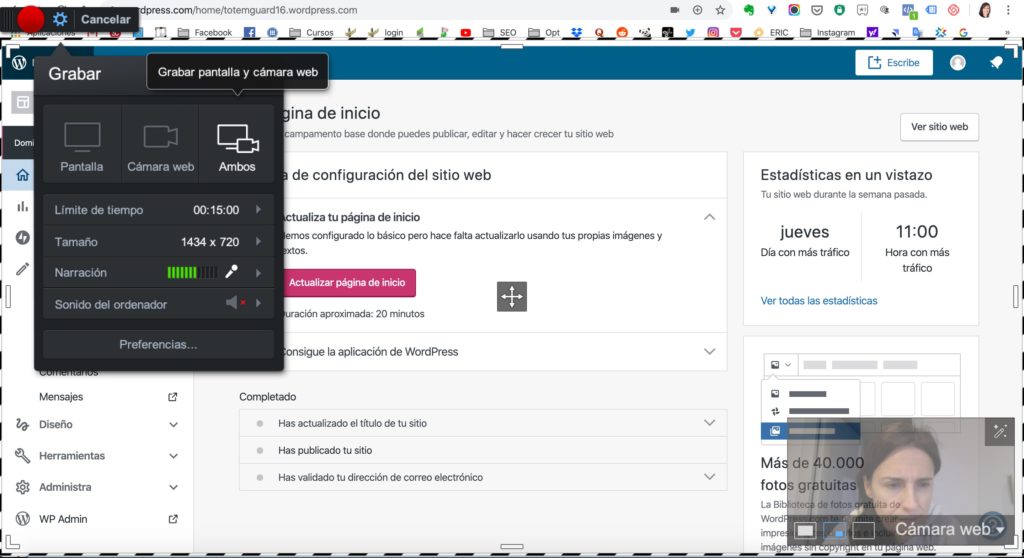This screenshot has height=558, width=1024.
Task: Click the Escribe button in WordPress header
Action: coord(893,63)
